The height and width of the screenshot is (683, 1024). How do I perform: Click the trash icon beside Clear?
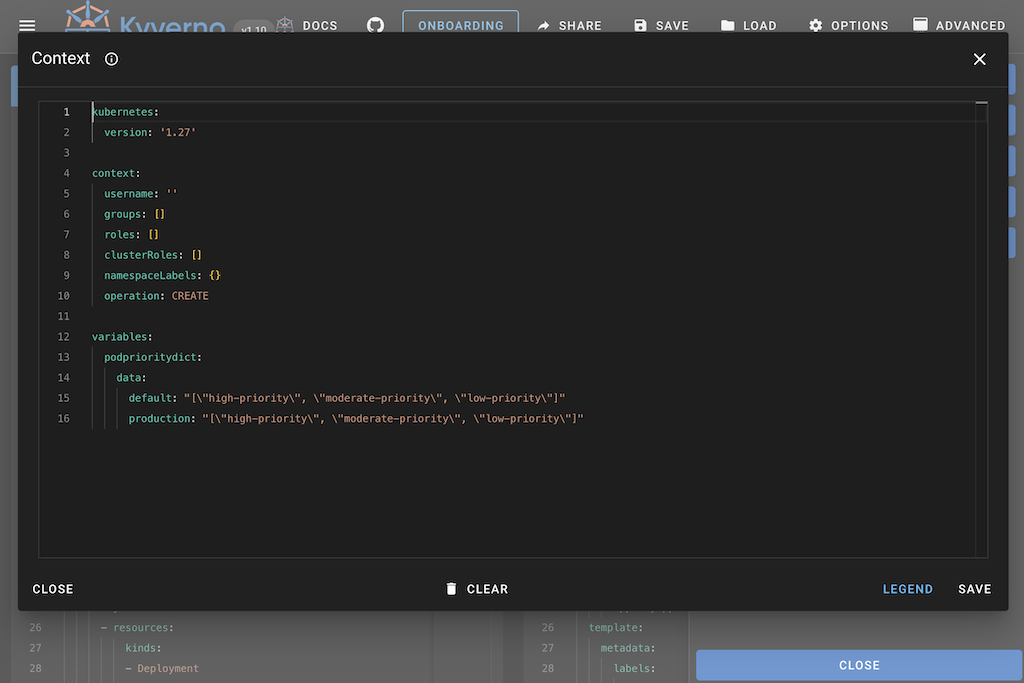point(451,589)
